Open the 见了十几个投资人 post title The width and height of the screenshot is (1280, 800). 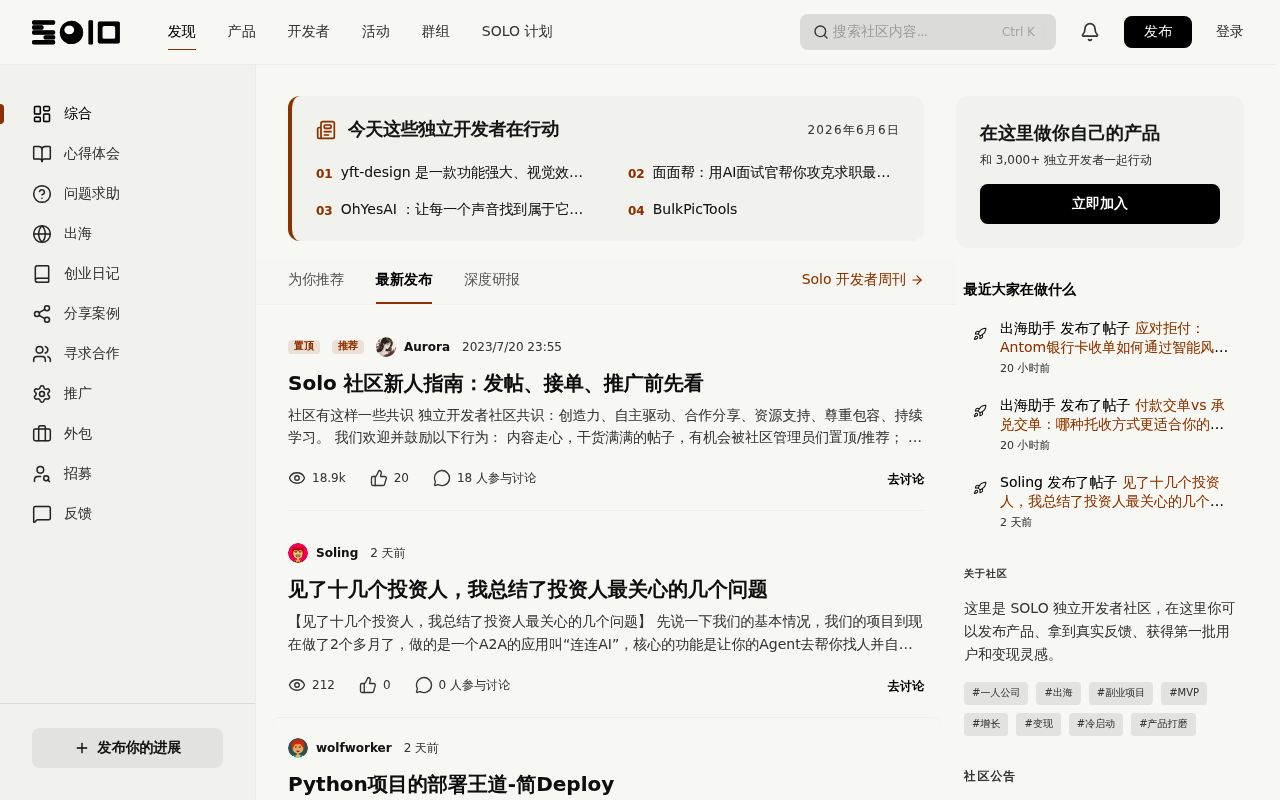[x=528, y=589]
